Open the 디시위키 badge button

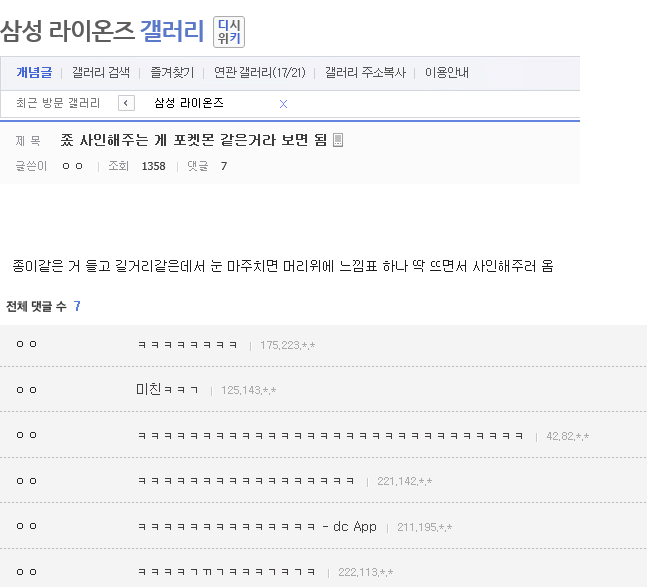coord(229,32)
